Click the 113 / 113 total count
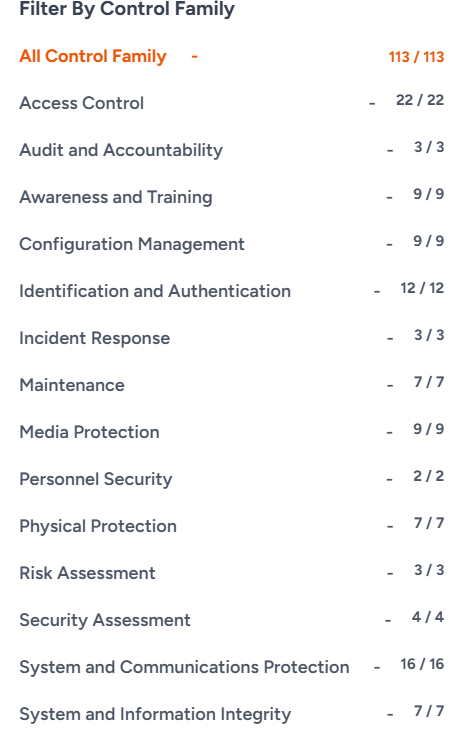The width and height of the screenshot is (463, 741). 416,57
